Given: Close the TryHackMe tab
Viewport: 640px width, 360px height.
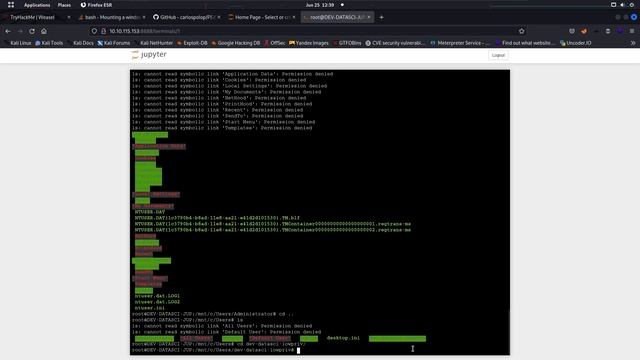Looking at the screenshot, I should pyautogui.click(x=69, y=17).
